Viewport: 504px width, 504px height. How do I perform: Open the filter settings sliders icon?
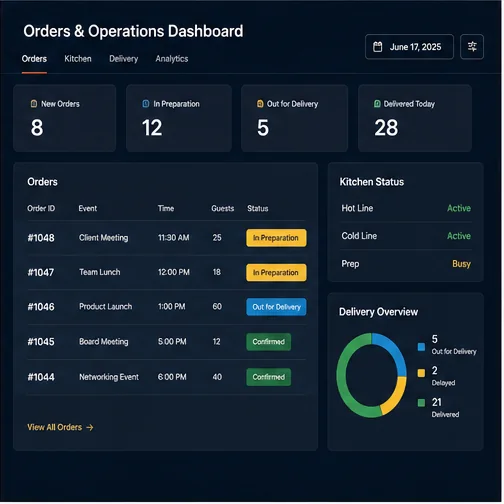pyautogui.click(x=473, y=47)
